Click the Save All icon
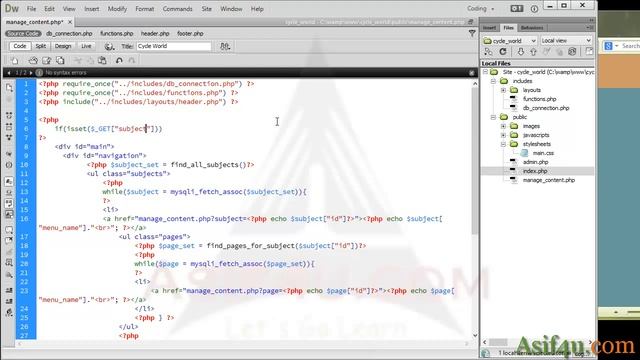 click(60, 60)
